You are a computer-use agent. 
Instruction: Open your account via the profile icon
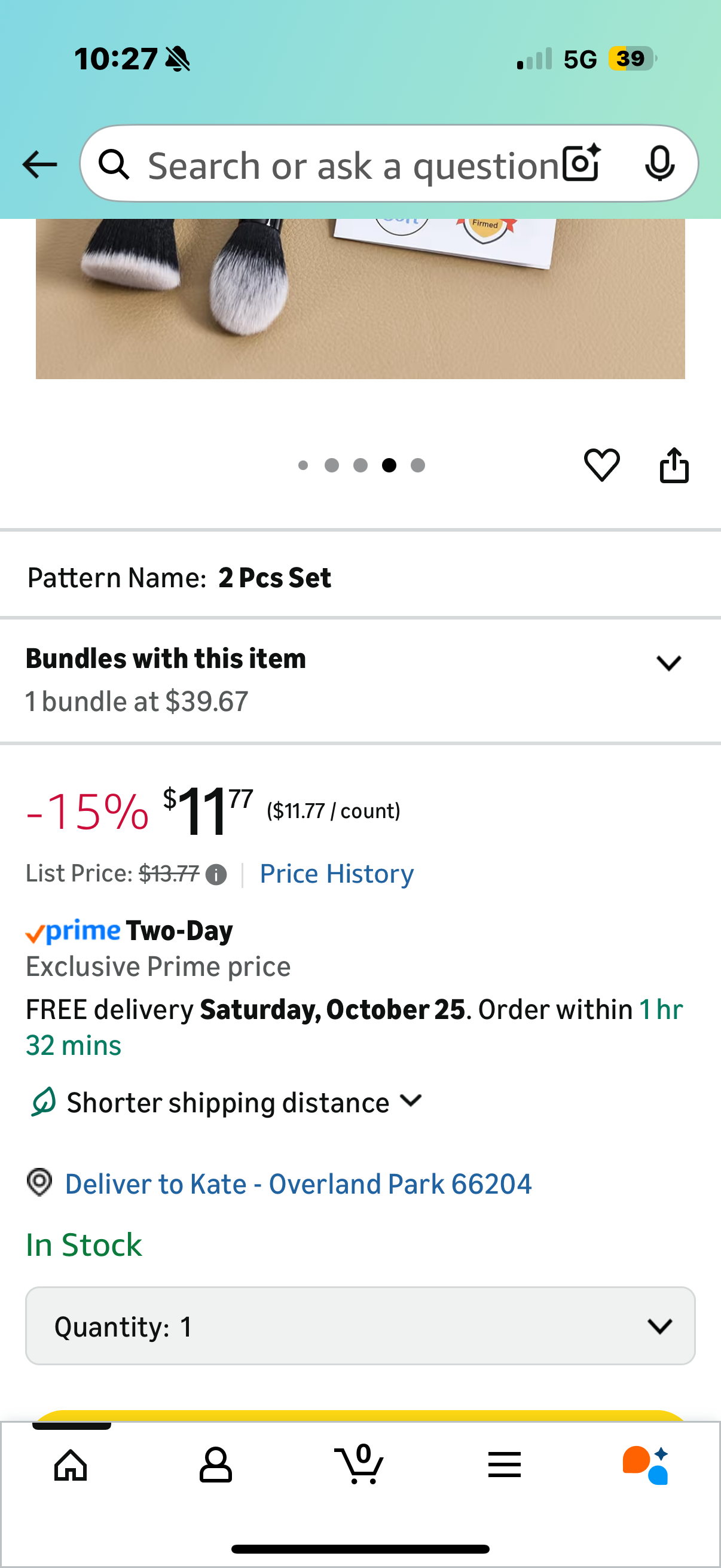(215, 1465)
